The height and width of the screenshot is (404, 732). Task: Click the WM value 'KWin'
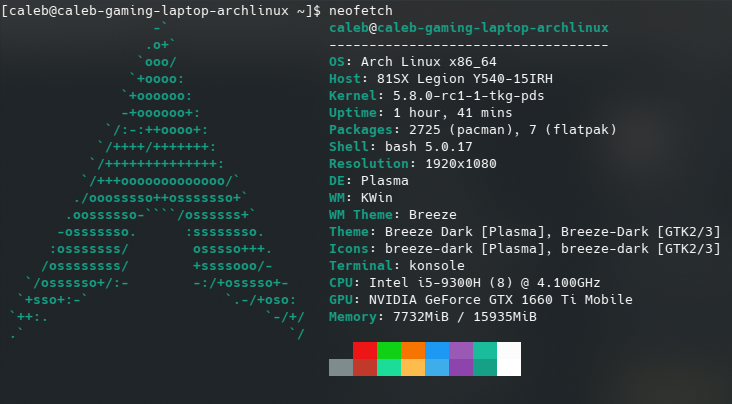[377, 198]
